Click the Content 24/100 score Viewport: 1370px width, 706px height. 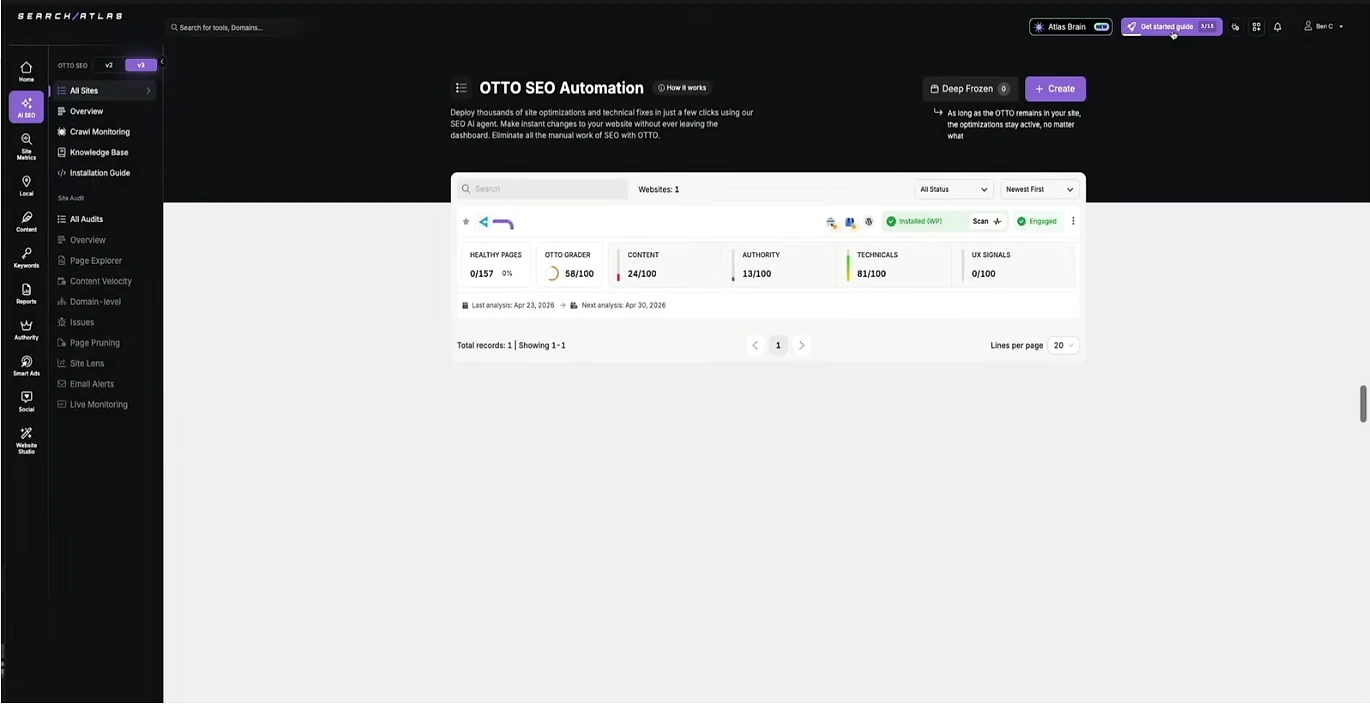click(642, 274)
